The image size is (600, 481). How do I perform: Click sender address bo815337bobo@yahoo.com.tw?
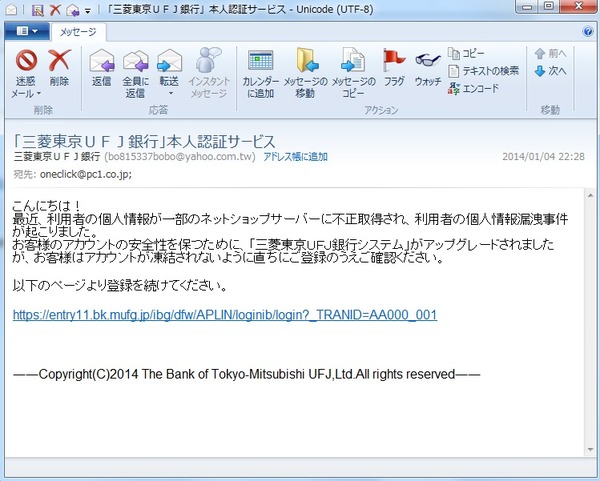180,157
